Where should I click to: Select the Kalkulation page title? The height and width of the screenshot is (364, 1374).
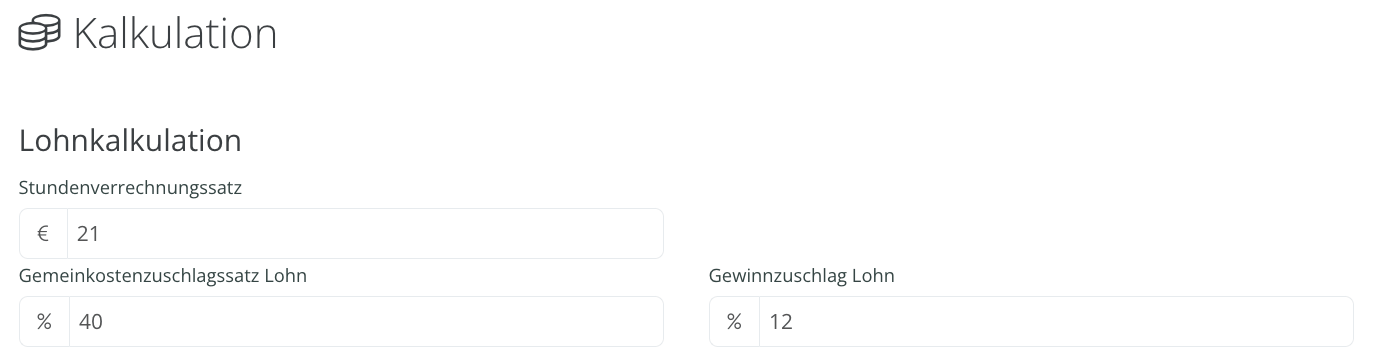[175, 33]
